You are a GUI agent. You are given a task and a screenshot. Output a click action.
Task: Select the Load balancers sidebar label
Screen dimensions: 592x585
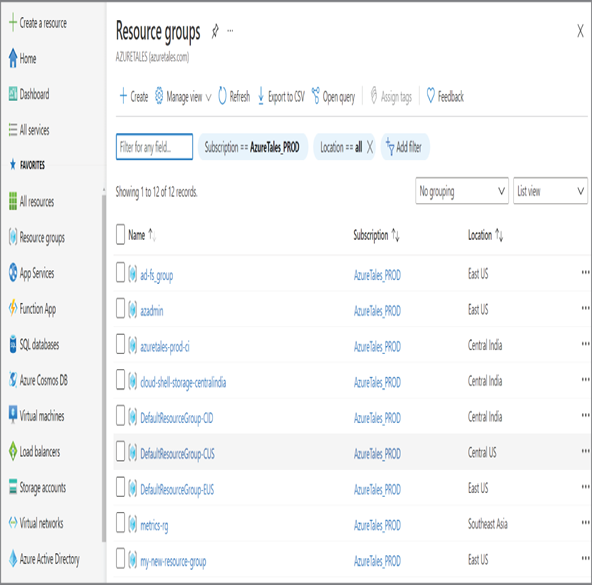point(40,451)
